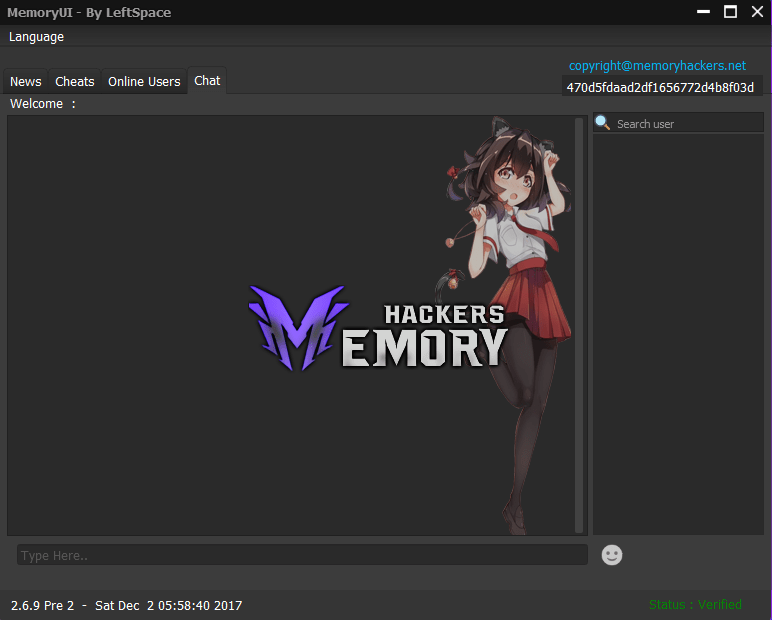772x620 pixels.
Task: Click the Sat Dec 2 05:58:40 2017 timestamp
Action: [x=168, y=605]
